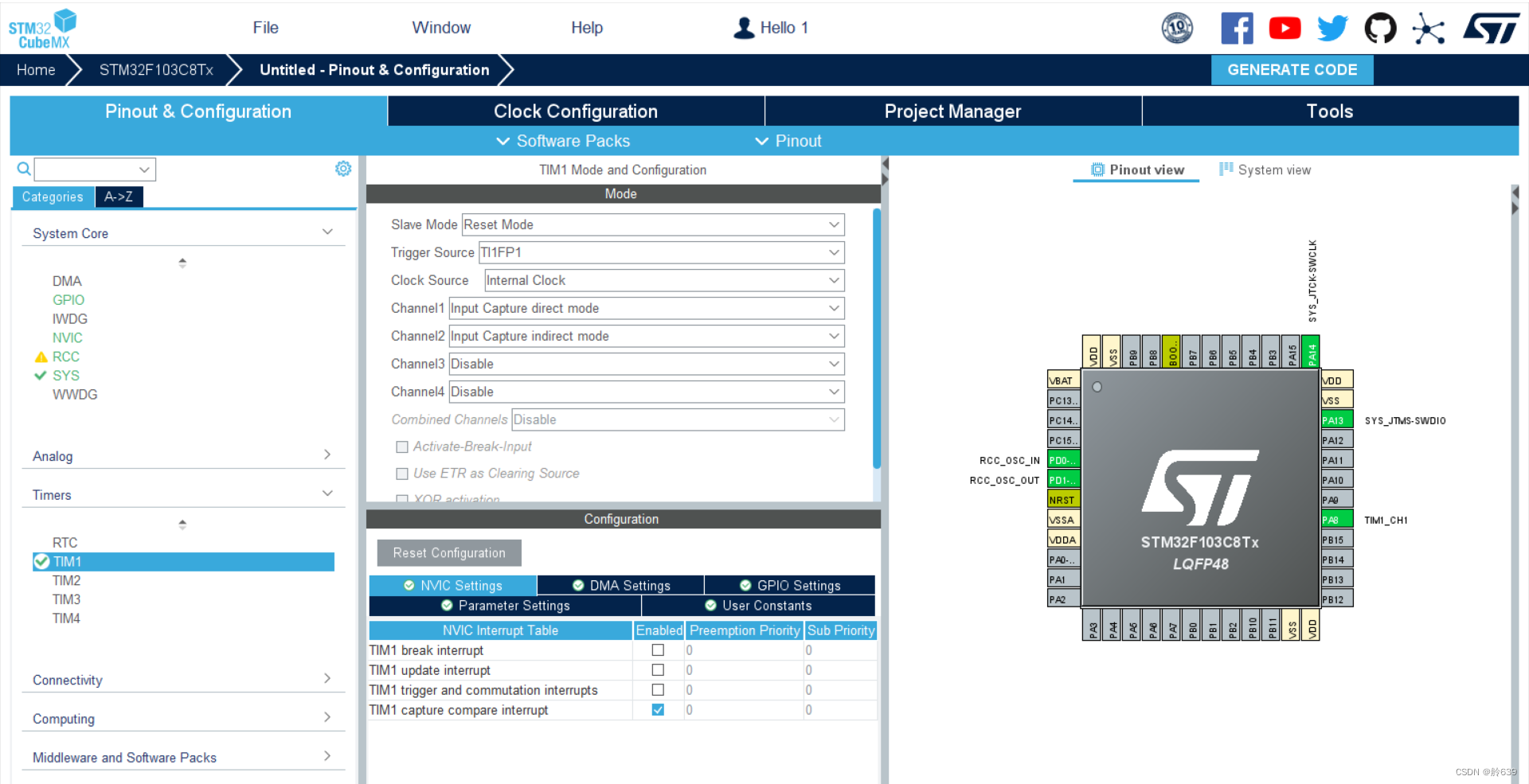The width and height of the screenshot is (1529, 784).
Task: Select the NRST pin on the chip
Action: (x=1063, y=500)
